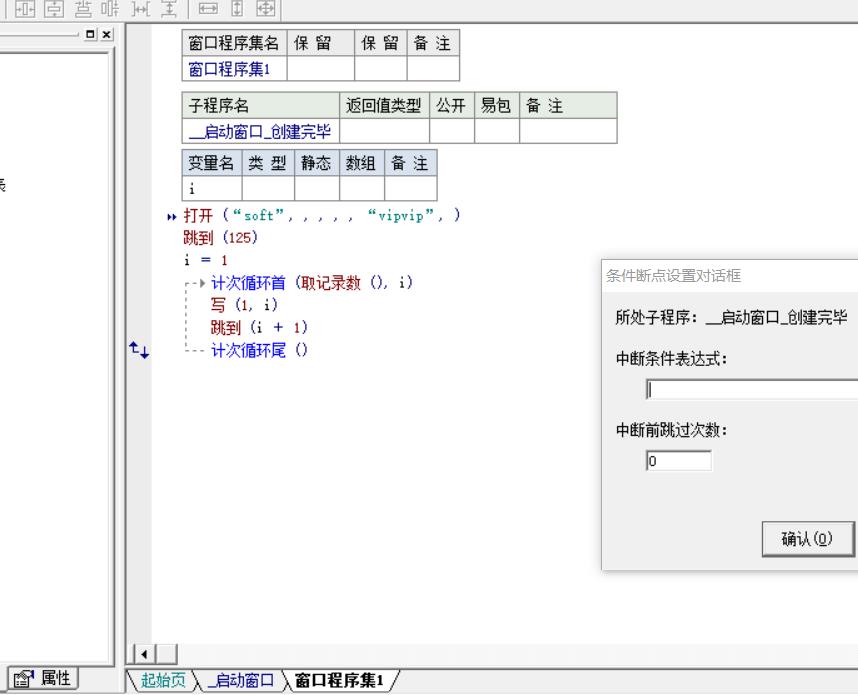Click the 中断前跳过次数 label
This screenshot has width=858, height=695.
(672, 430)
